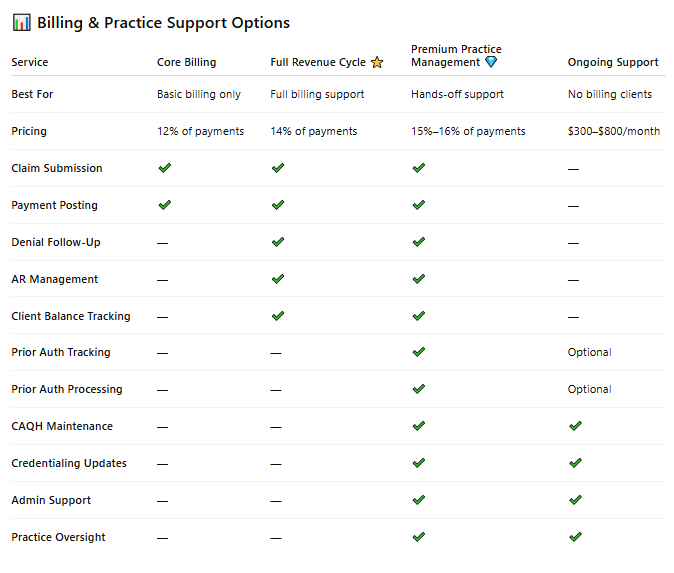674x573 pixels.
Task: Select the Credentialing Updates row label
Action: pos(69,463)
